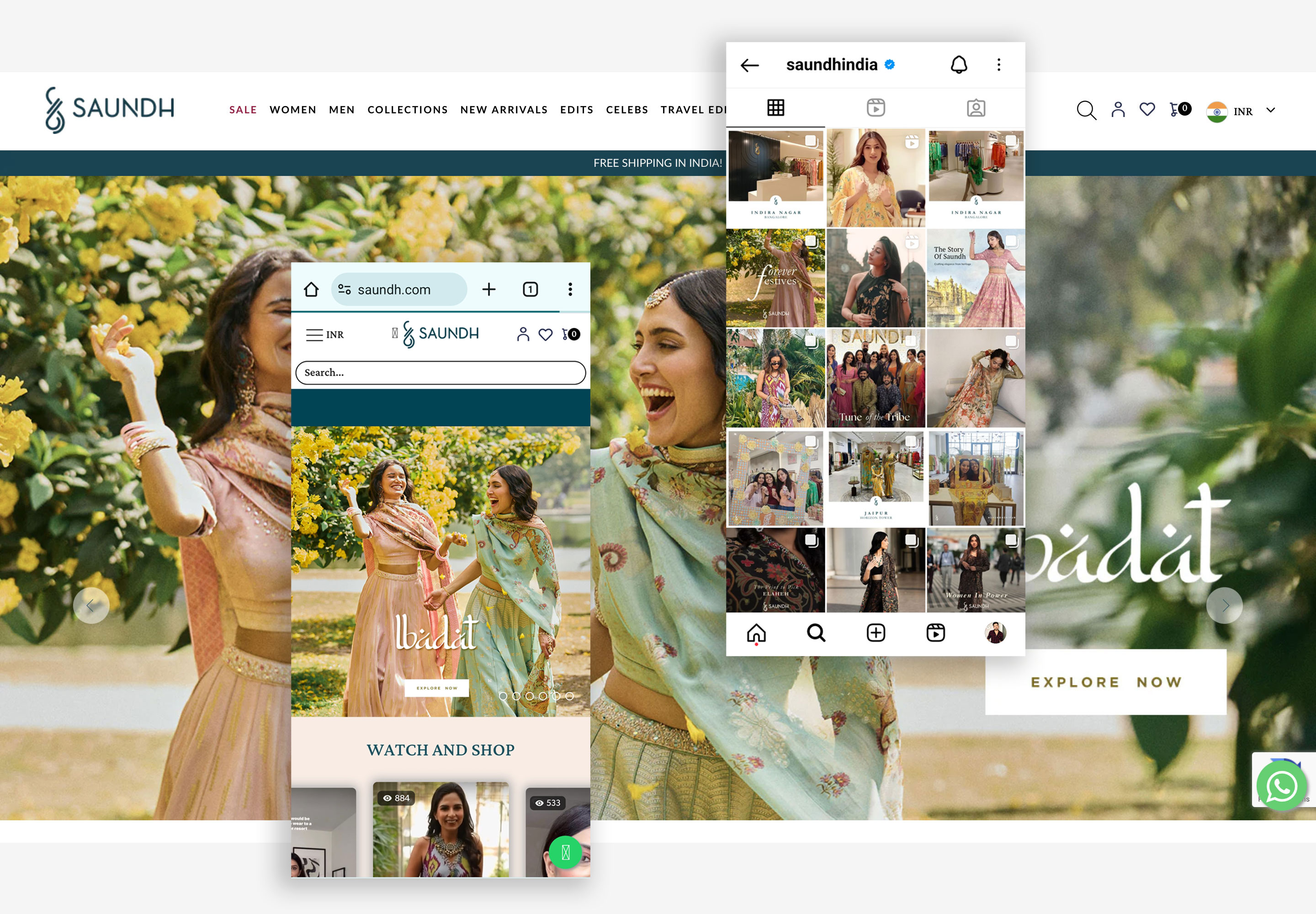This screenshot has width=1316, height=914.
Task: Expand the INR currency dropdown chevron
Action: pyautogui.click(x=1271, y=110)
